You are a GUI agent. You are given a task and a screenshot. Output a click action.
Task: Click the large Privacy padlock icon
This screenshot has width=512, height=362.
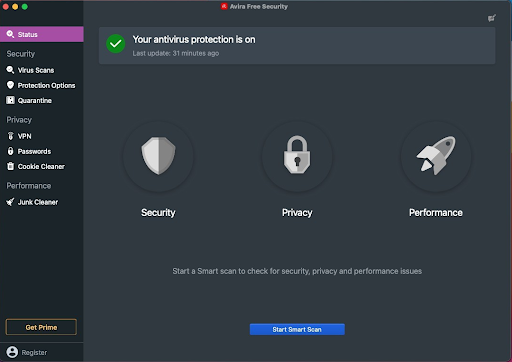(297, 154)
